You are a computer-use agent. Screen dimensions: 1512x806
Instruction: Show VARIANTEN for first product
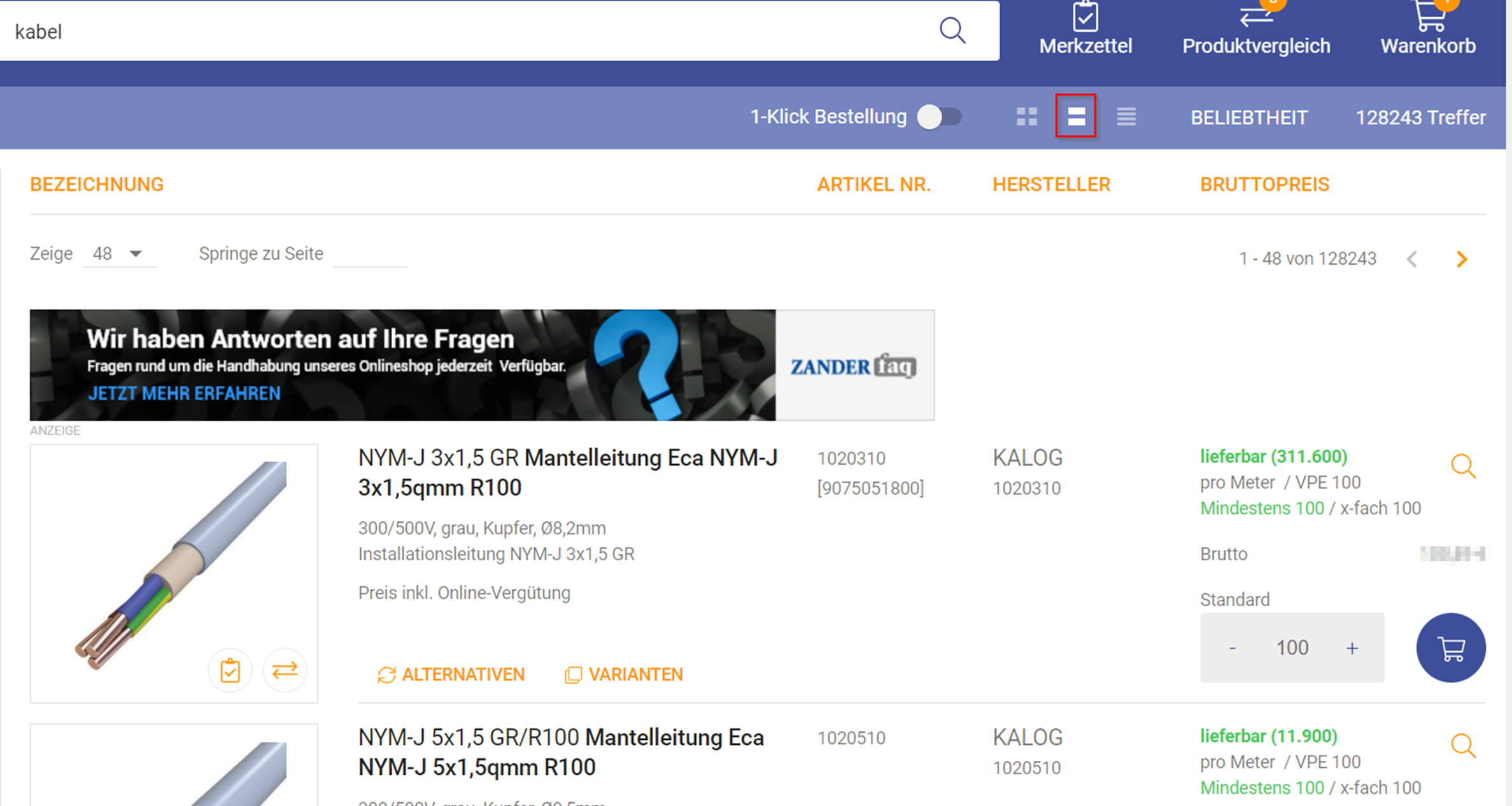click(x=624, y=674)
